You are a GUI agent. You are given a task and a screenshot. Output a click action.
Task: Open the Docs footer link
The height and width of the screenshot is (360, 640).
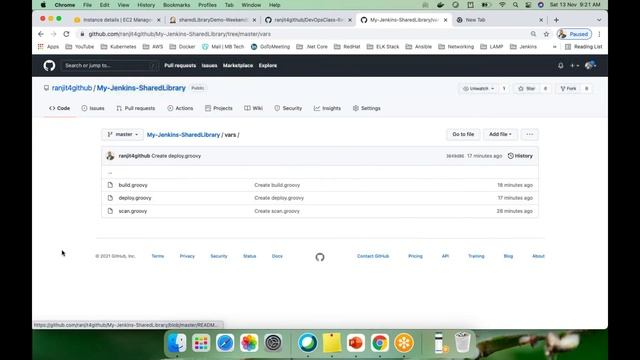pos(277,256)
